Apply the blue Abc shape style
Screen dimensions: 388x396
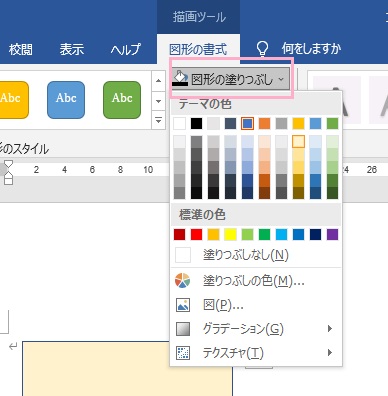(x=66, y=100)
